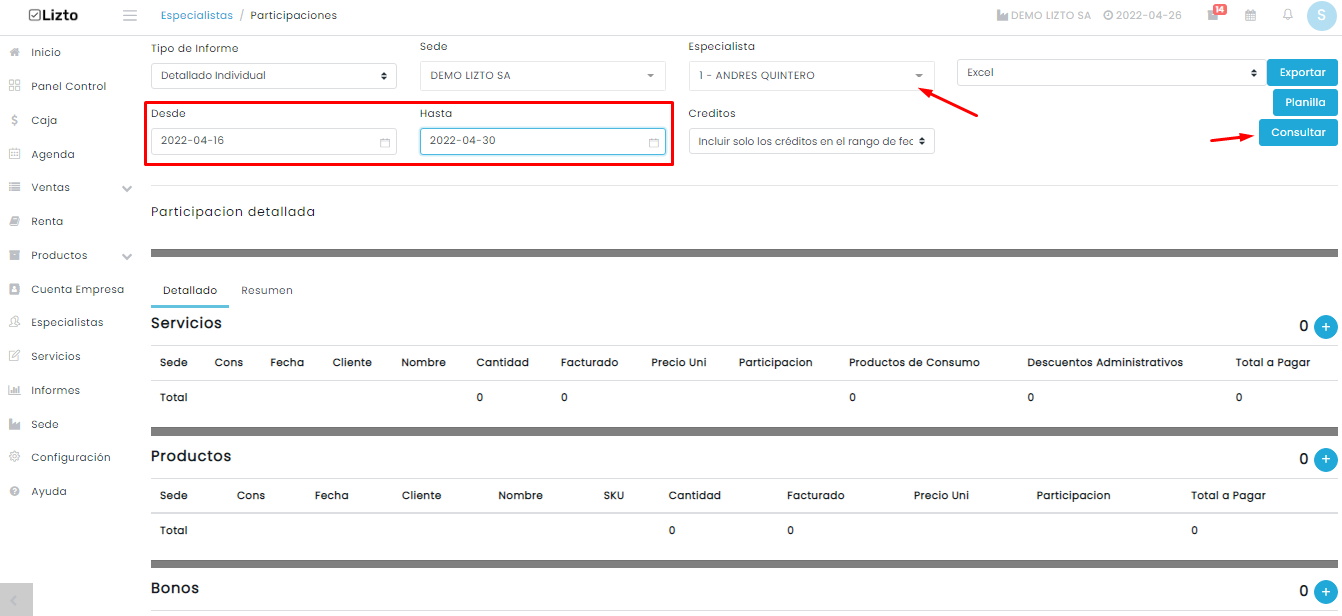The width and height of the screenshot is (1342, 616).
Task: Open the hamburger sidebar menu icon
Action: click(x=129, y=16)
